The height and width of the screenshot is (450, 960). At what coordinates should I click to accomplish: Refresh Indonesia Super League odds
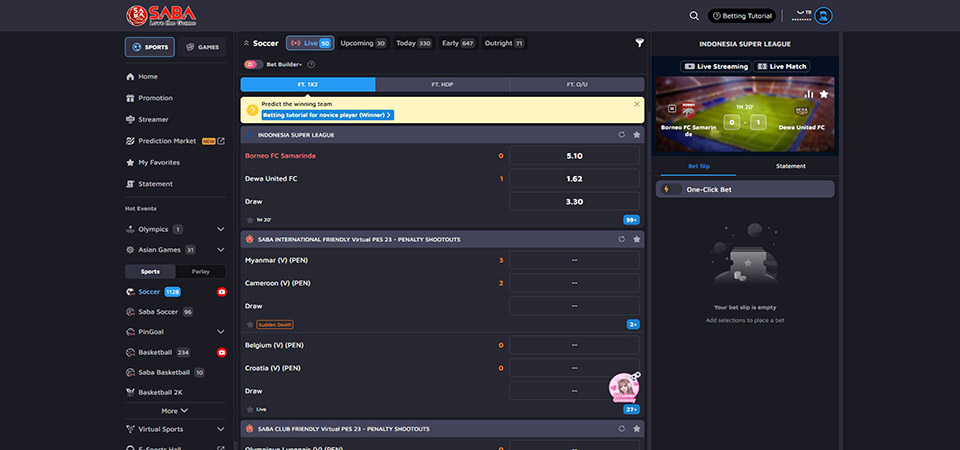[622, 135]
